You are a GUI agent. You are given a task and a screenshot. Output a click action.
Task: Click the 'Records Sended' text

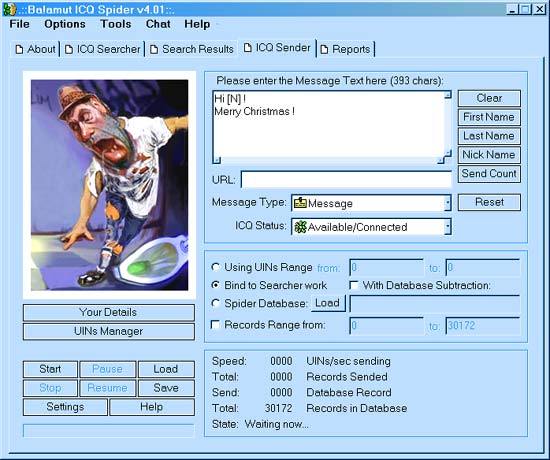347,377
